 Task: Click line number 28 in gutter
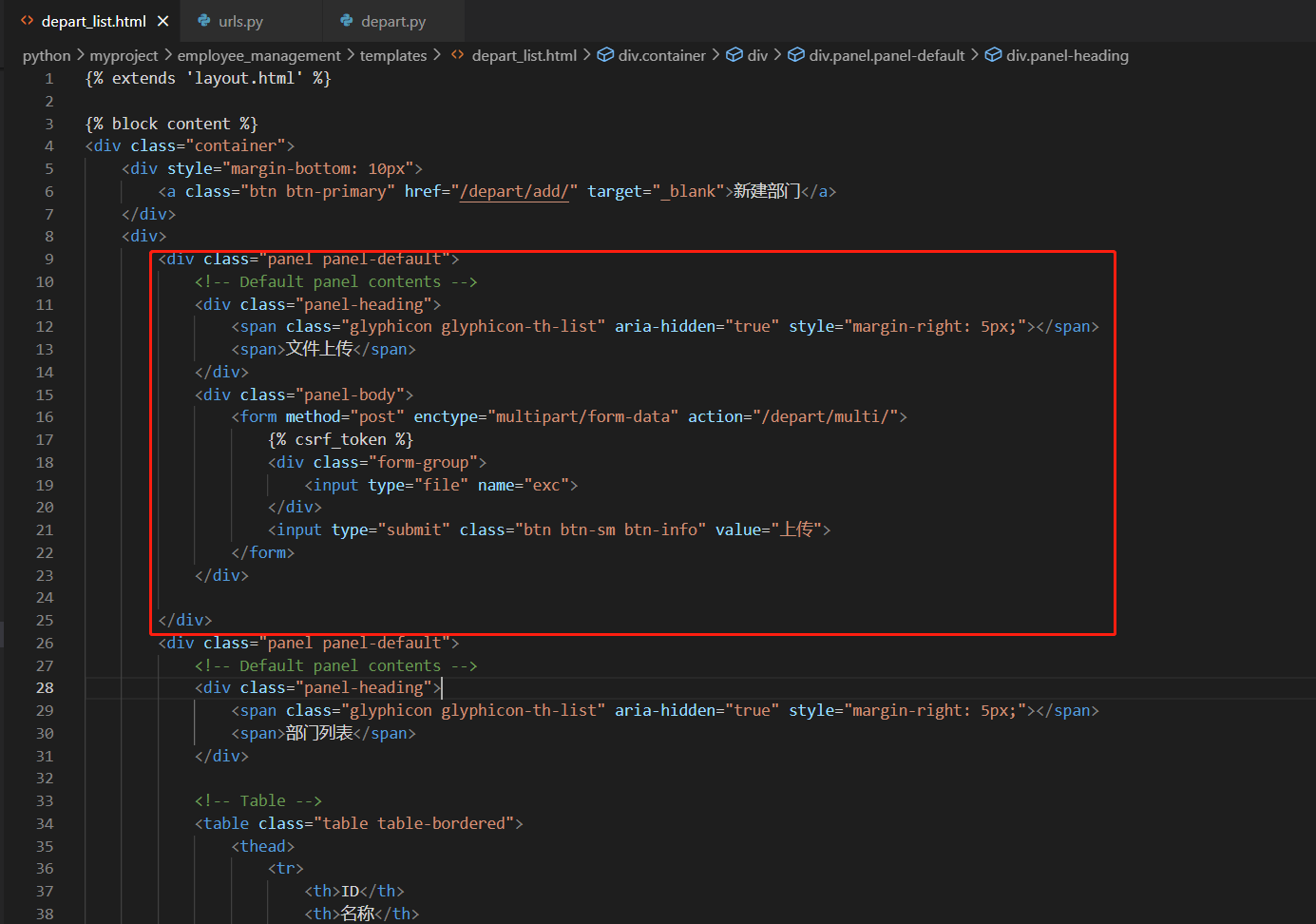click(x=45, y=687)
